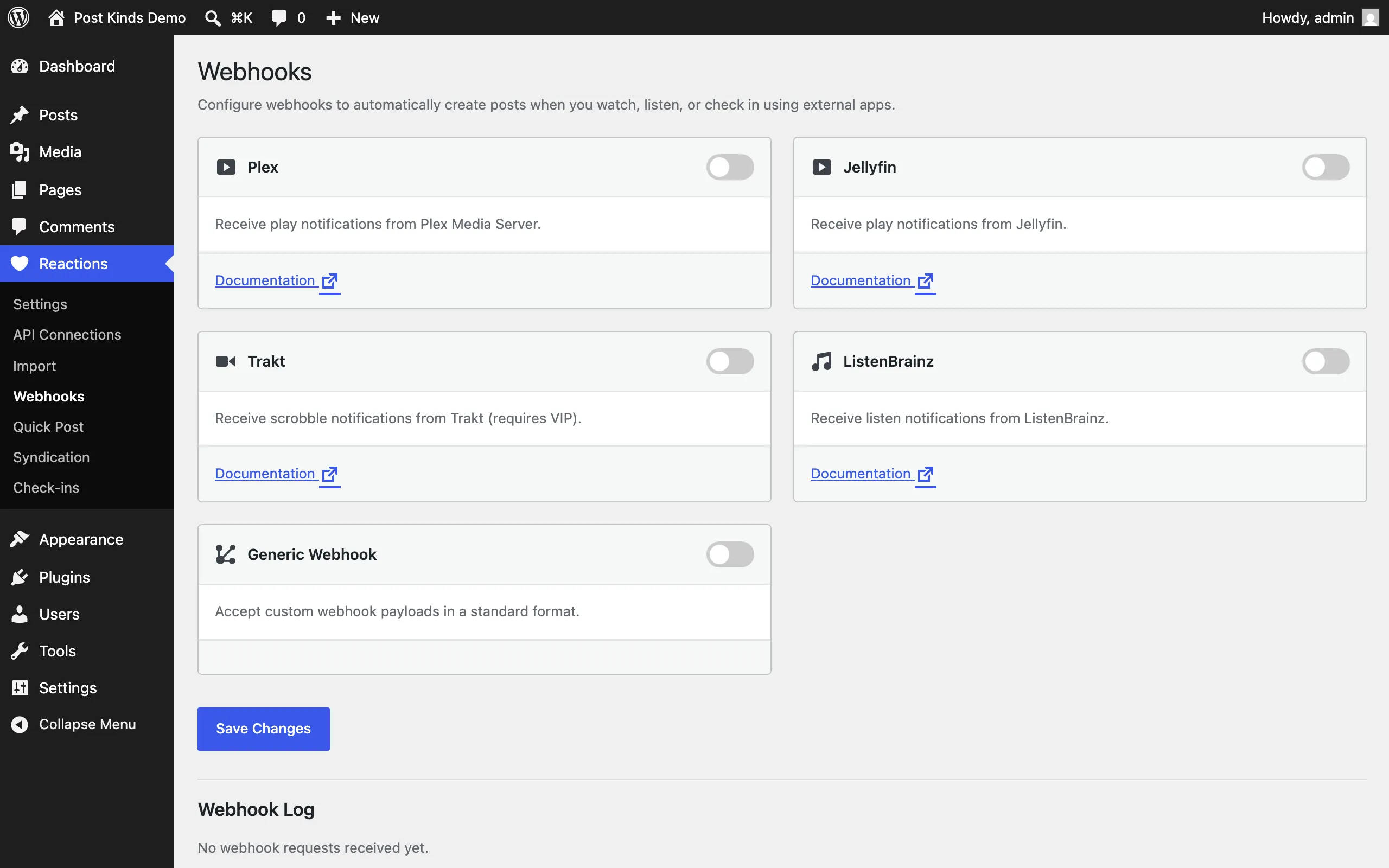The width and height of the screenshot is (1389, 868).
Task: Open the comments bubble icon in admin bar
Action: [279, 18]
